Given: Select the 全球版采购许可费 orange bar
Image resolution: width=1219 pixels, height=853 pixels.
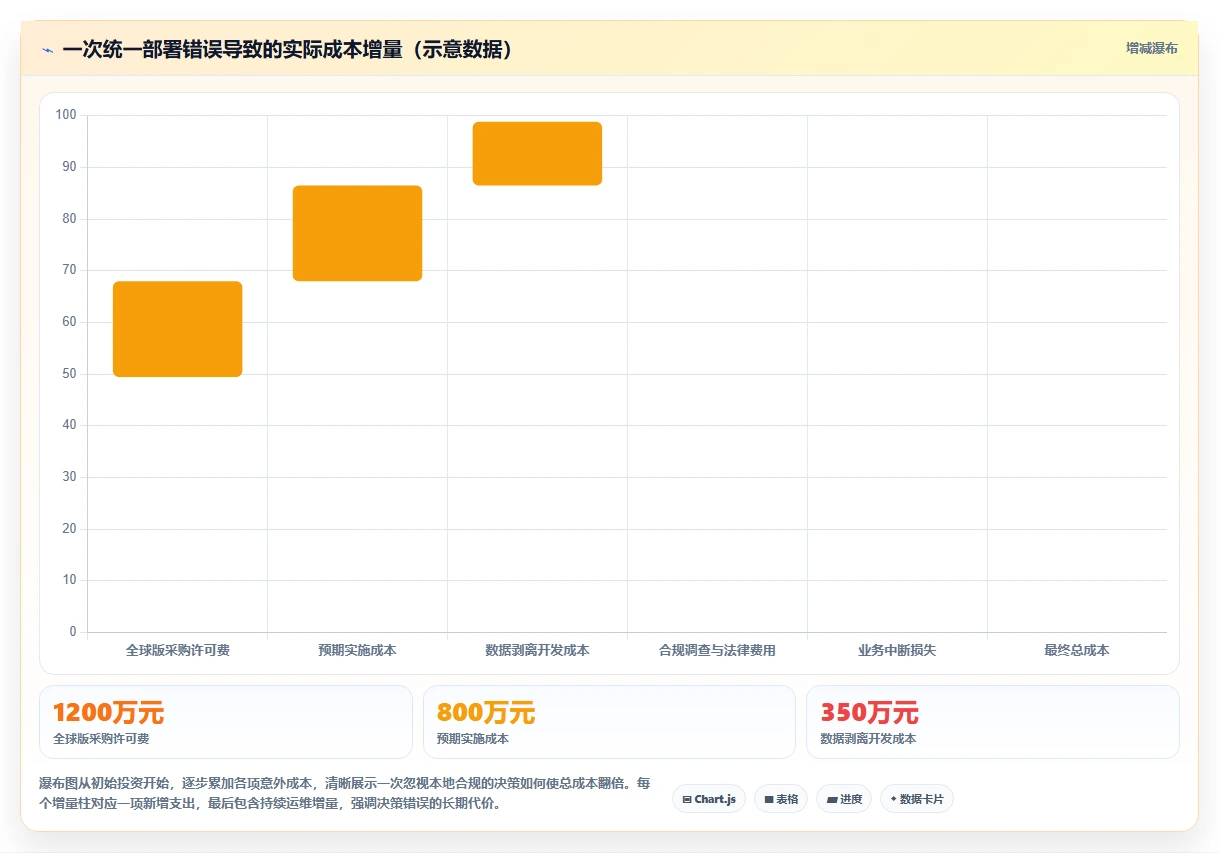Looking at the screenshot, I should pos(178,329).
